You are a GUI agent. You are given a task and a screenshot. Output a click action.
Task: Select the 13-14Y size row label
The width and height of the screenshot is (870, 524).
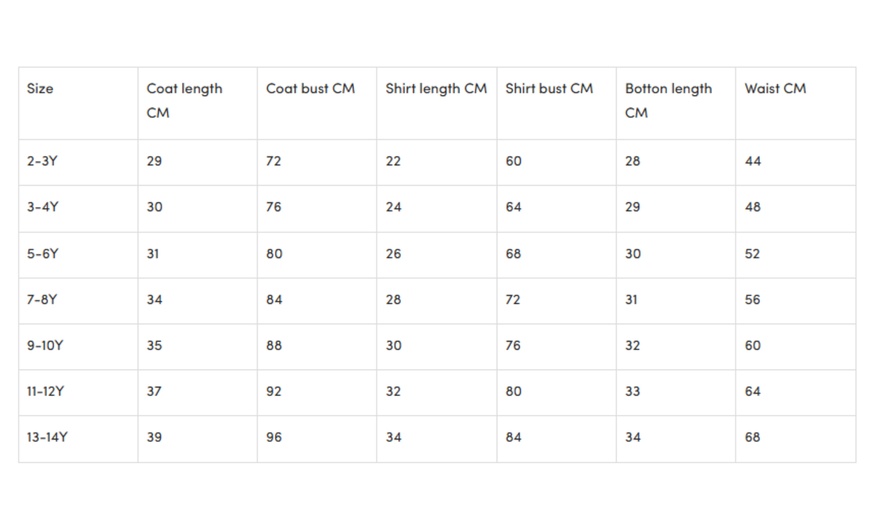coord(46,438)
